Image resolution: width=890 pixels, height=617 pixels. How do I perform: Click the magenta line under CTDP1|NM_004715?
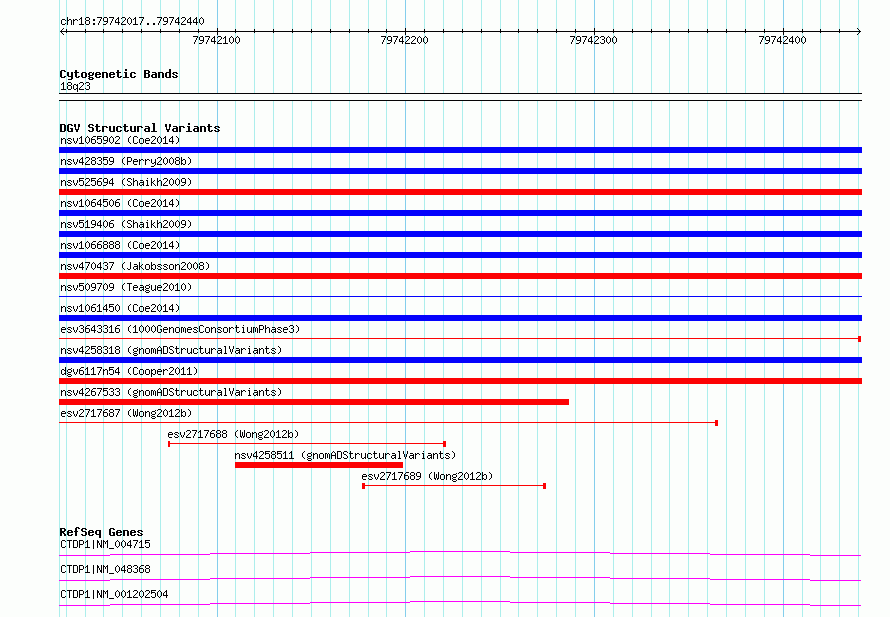tap(460, 553)
